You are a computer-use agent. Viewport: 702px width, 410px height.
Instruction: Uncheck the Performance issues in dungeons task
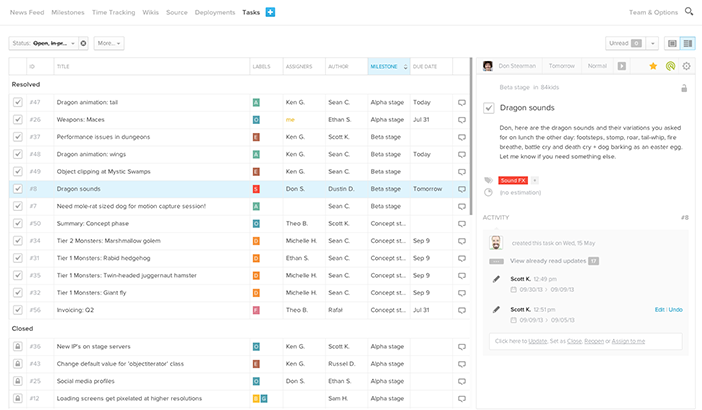(x=18, y=136)
